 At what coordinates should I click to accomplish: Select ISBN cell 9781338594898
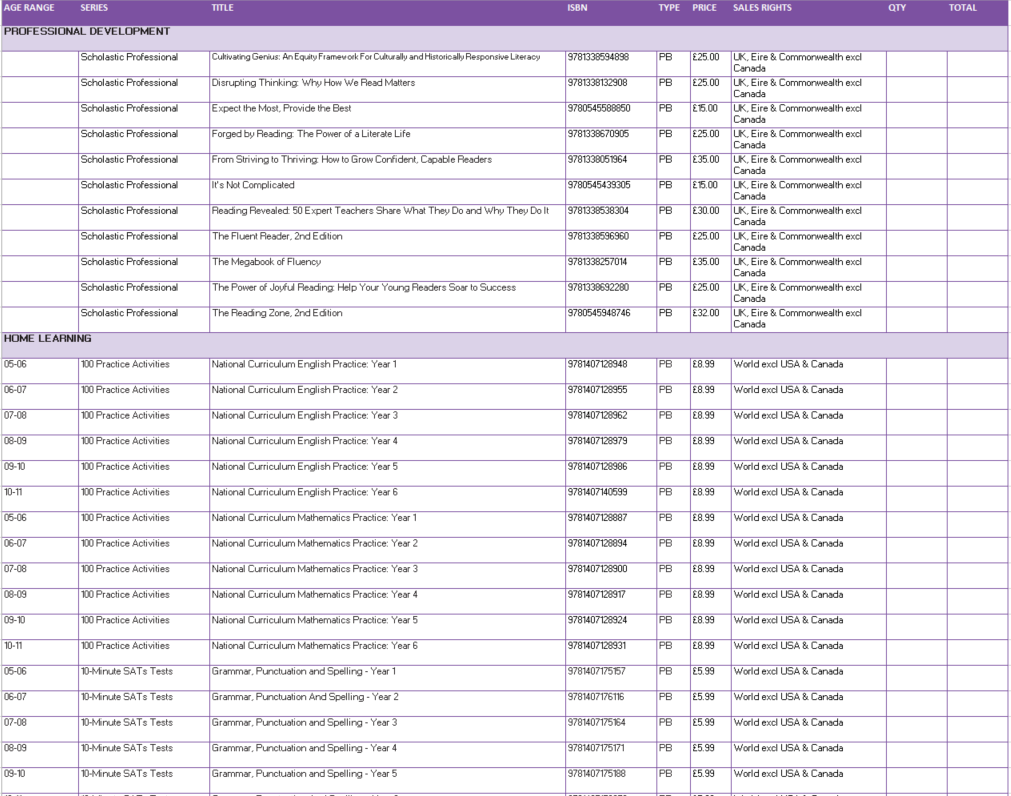coord(598,57)
